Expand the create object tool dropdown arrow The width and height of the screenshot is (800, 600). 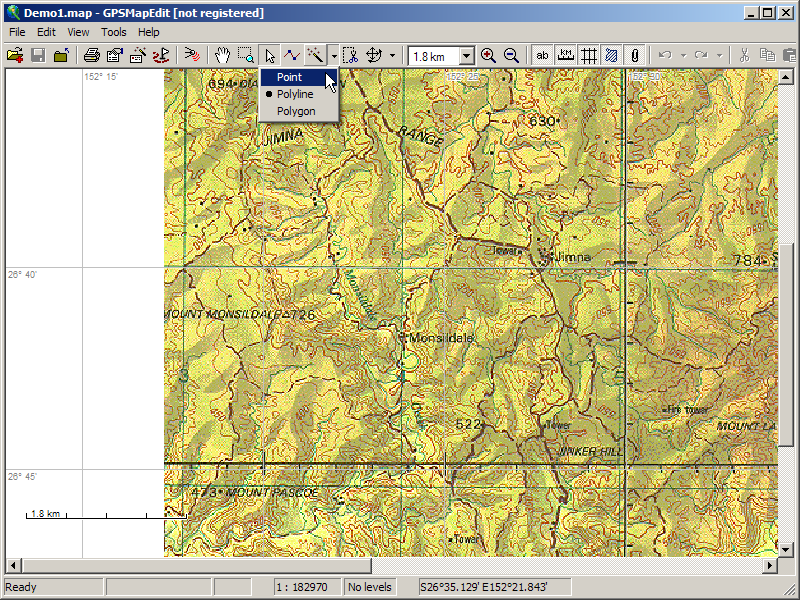point(333,55)
